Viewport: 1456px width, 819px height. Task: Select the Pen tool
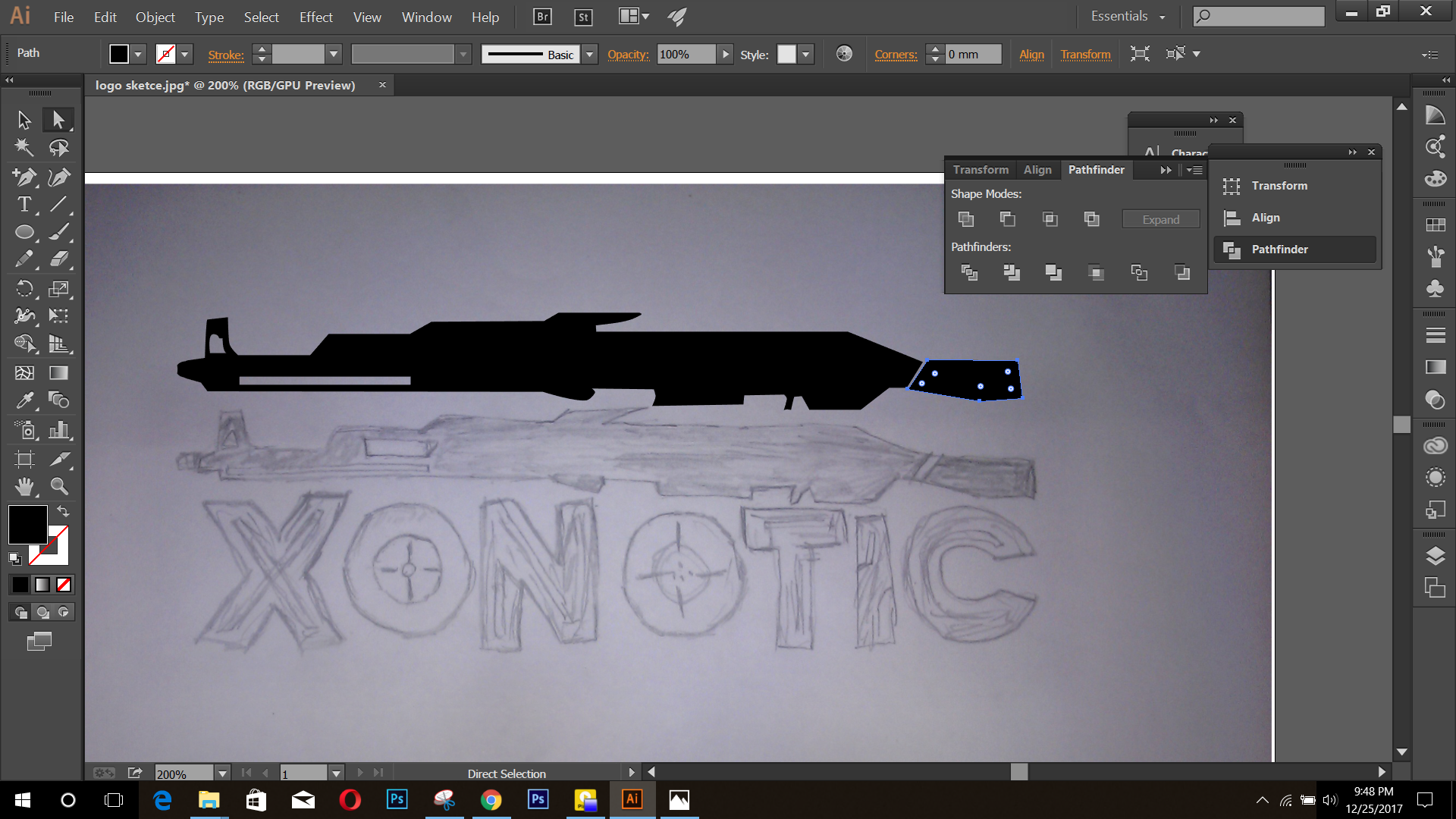(x=24, y=177)
